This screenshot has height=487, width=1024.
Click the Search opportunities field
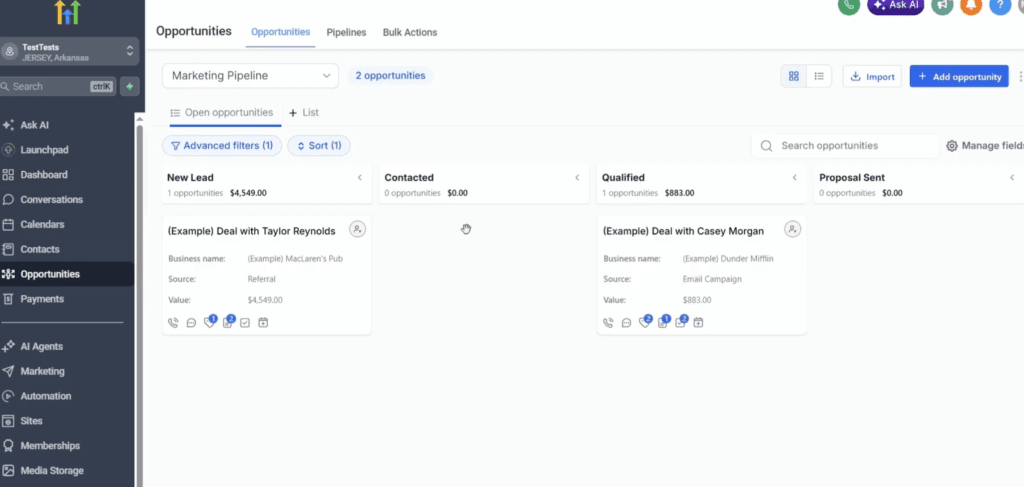click(x=845, y=146)
